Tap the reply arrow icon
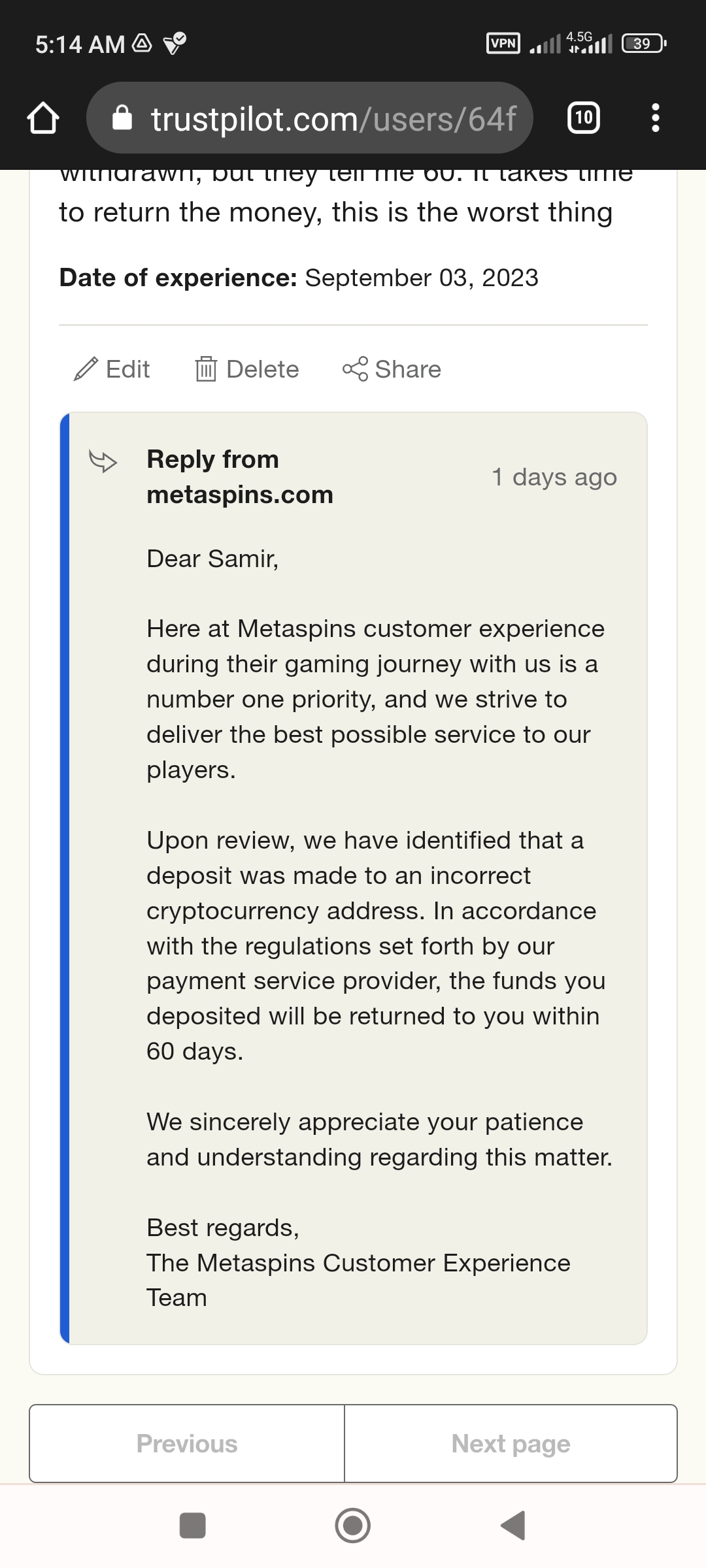 coord(103,461)
